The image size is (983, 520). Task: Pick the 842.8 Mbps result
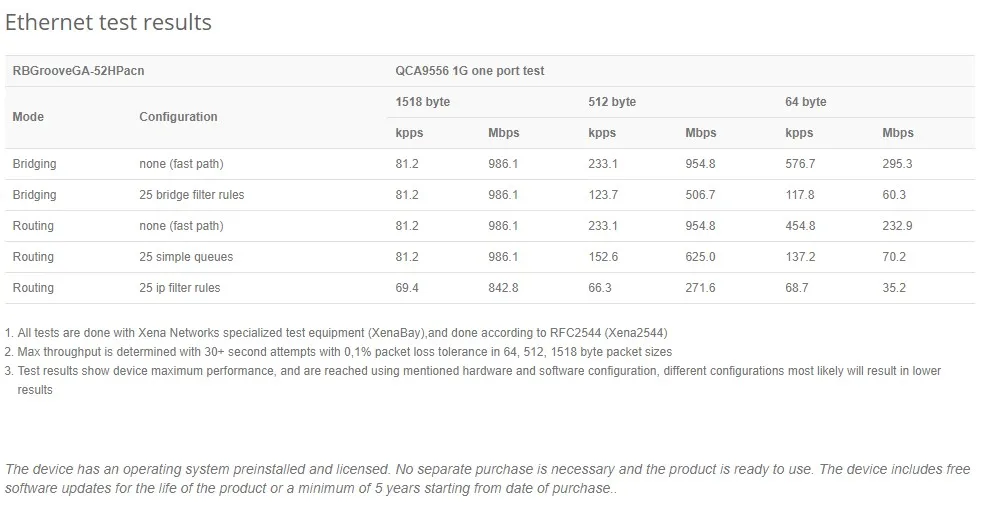(x=503, y=288)
